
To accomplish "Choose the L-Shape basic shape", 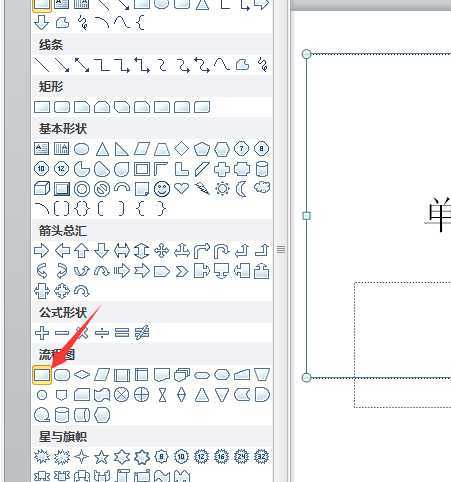I will (x=182, y=169).
